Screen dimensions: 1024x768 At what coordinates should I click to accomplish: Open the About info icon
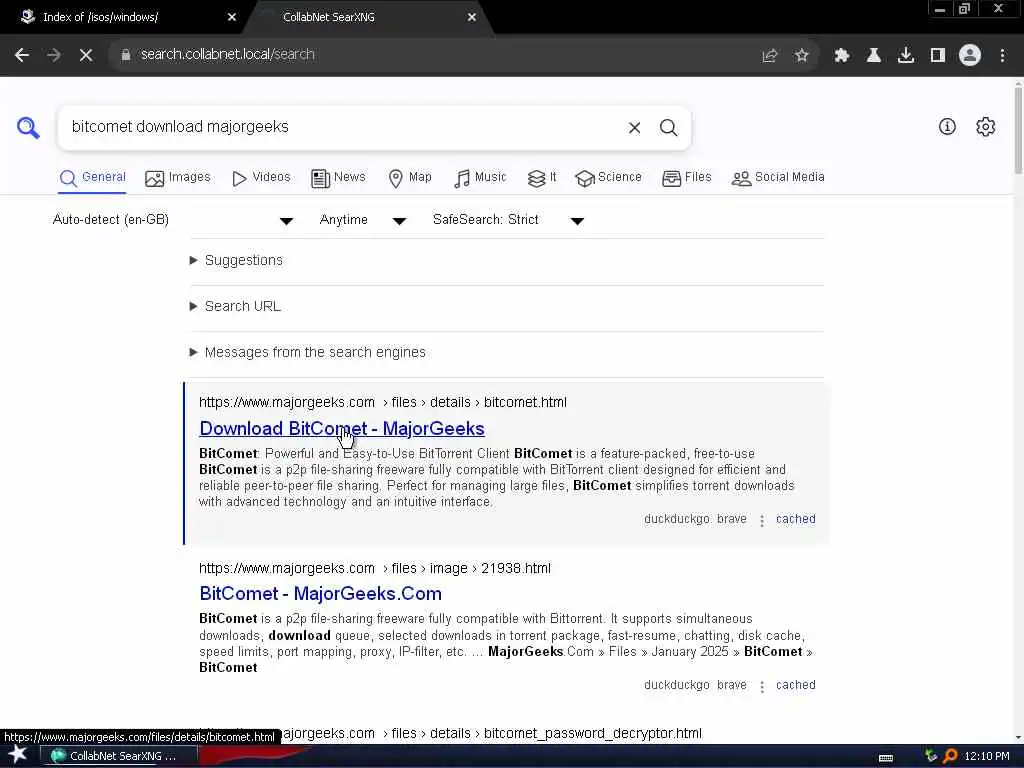point(947,127)
